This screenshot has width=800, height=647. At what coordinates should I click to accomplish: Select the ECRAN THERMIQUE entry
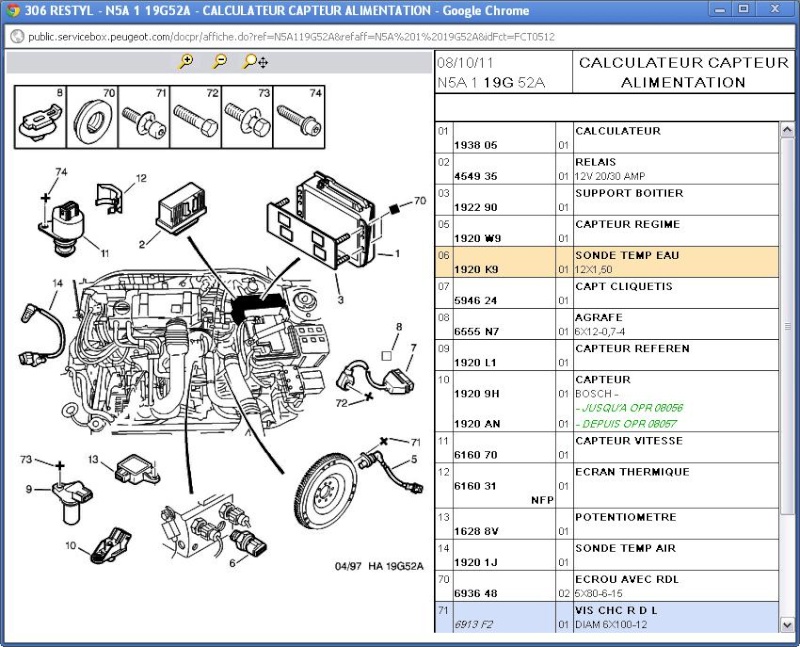tap(632, 472)
